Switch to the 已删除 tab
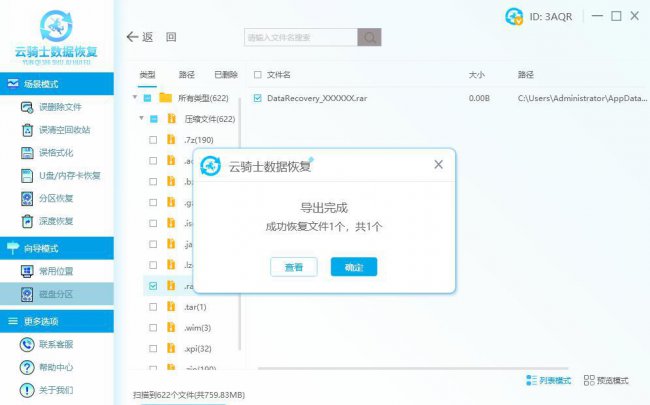Viewport: 650px width, 405px height. click(226, 75)
